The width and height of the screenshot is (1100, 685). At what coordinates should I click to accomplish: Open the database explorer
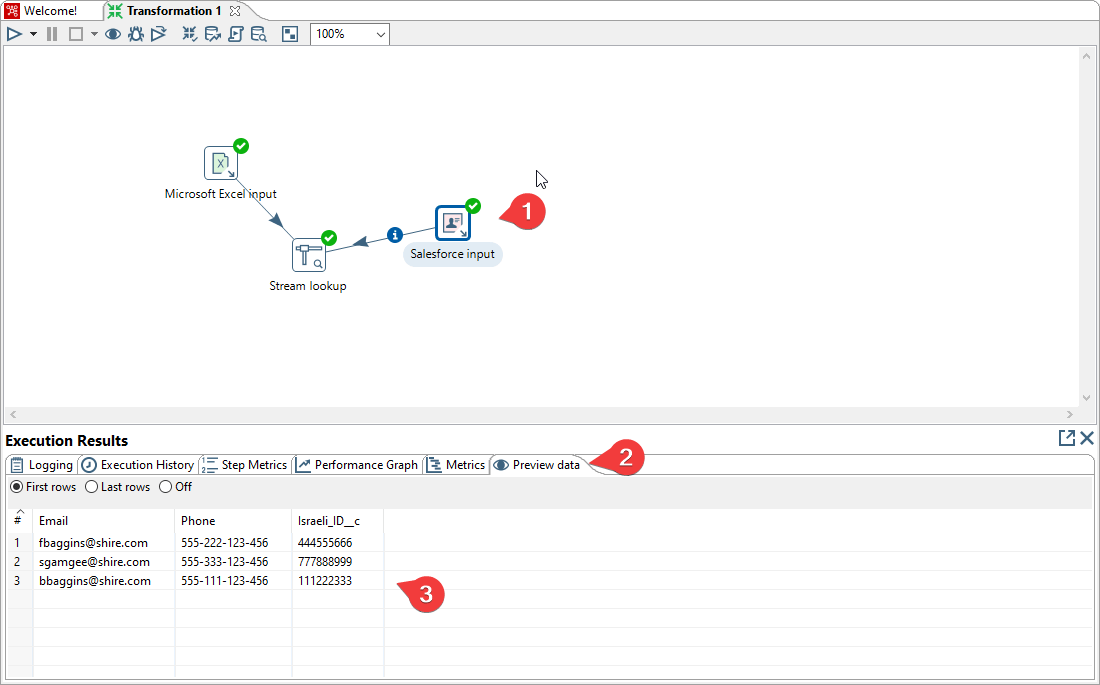(x=258, y=33)
